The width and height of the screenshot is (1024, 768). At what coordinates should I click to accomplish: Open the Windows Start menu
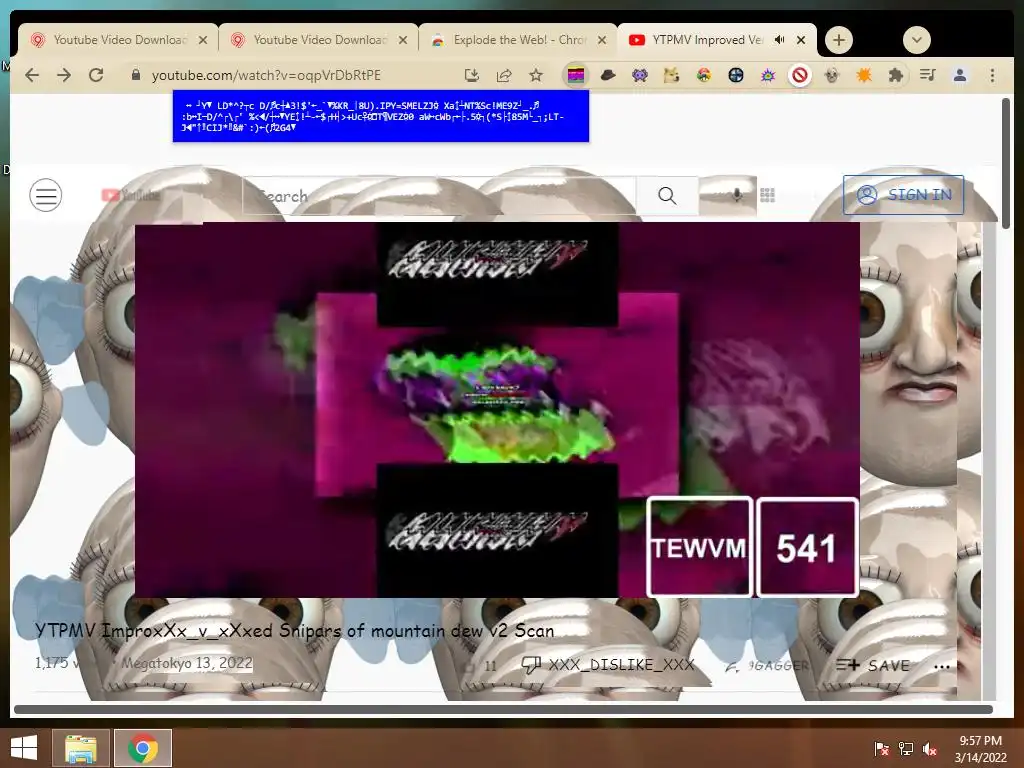(24, 748)
